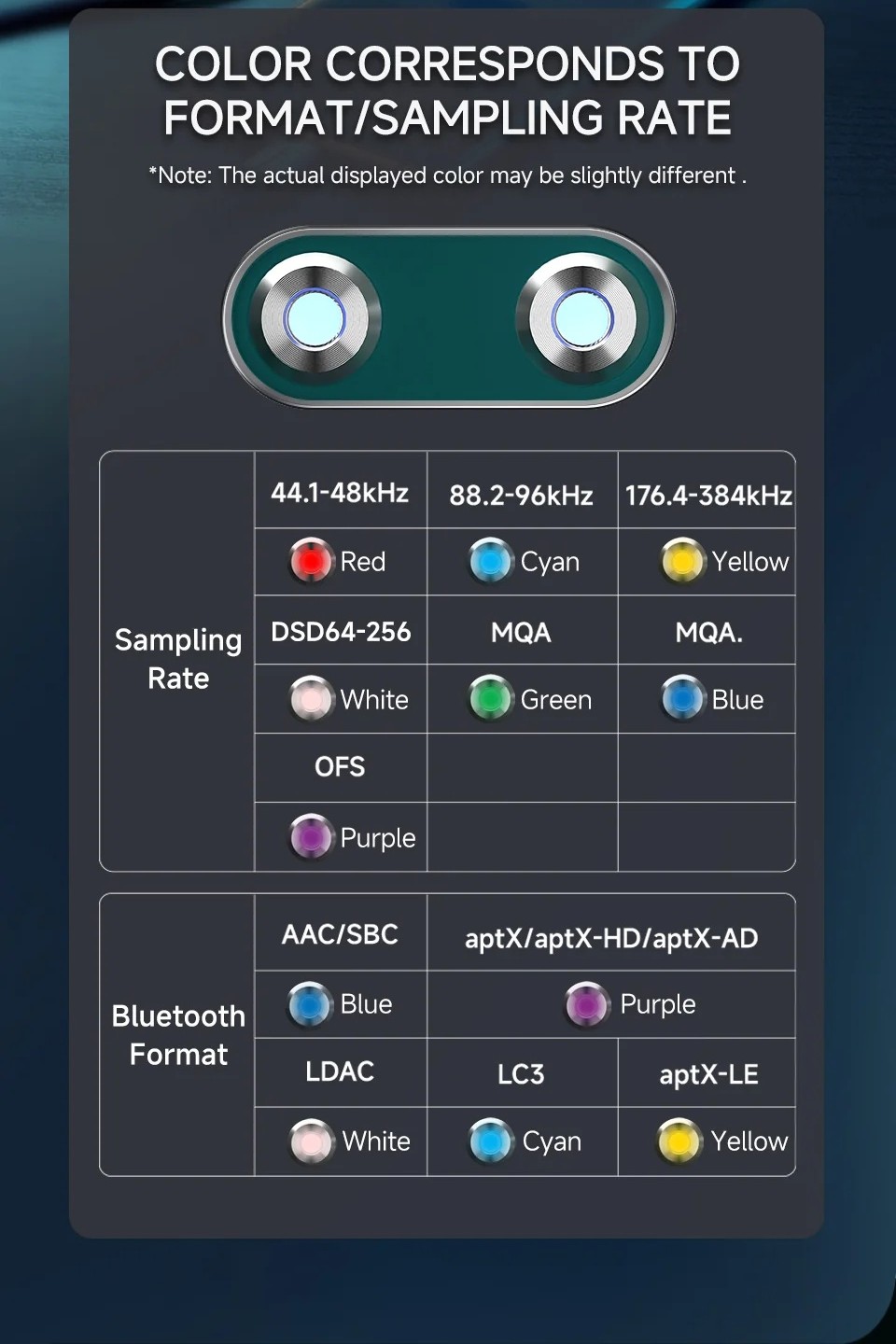Select the green LED icon under MQA
The width and height of the screenshot is (896, 1344).
click(491, 699)
